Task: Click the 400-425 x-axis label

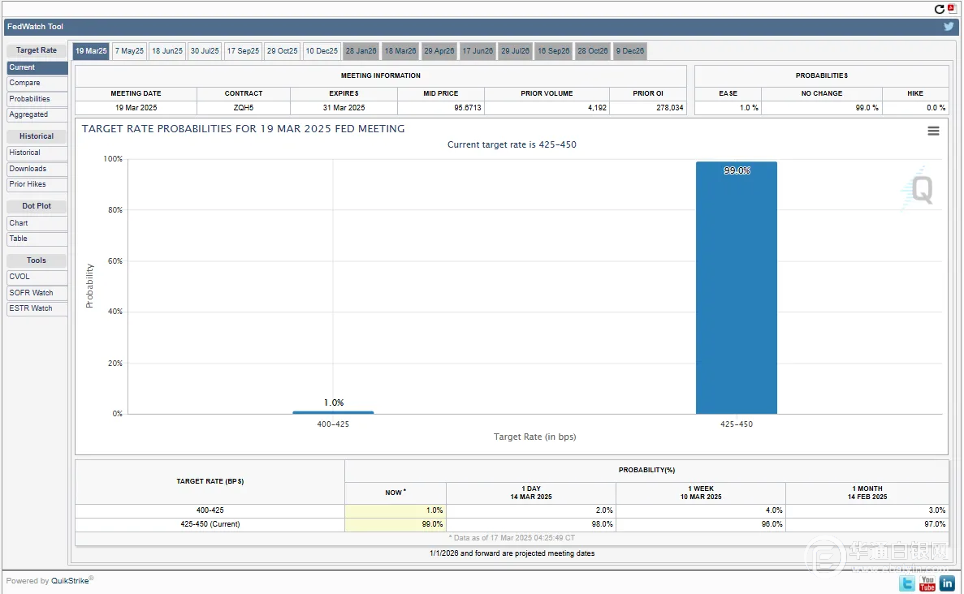Action: (x=333, y=424)
